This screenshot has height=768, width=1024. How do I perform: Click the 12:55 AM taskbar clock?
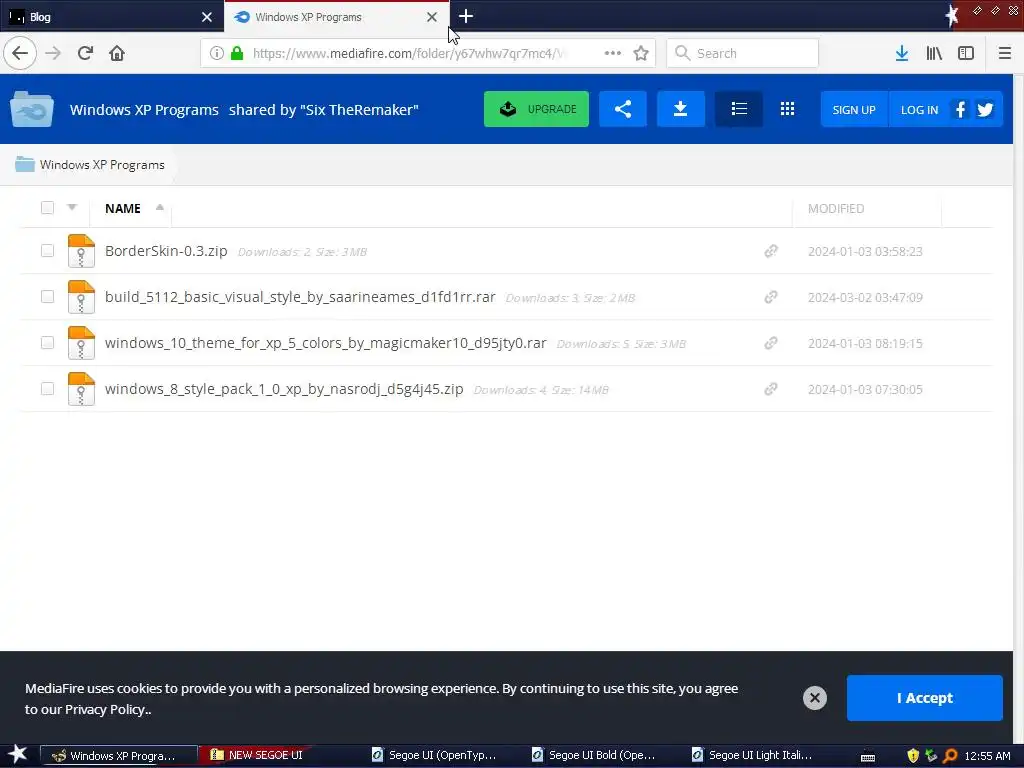coord(987,756)
